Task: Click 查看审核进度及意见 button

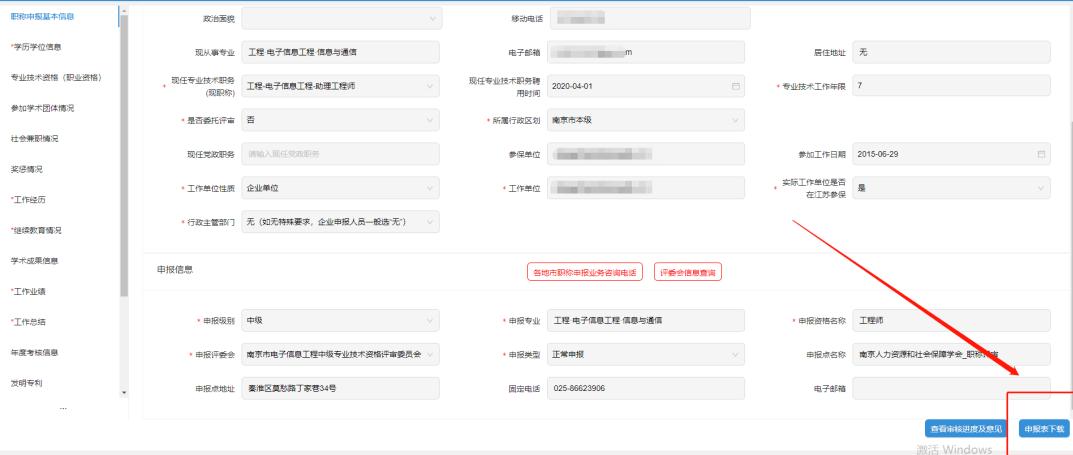Action: coord(966,429)
